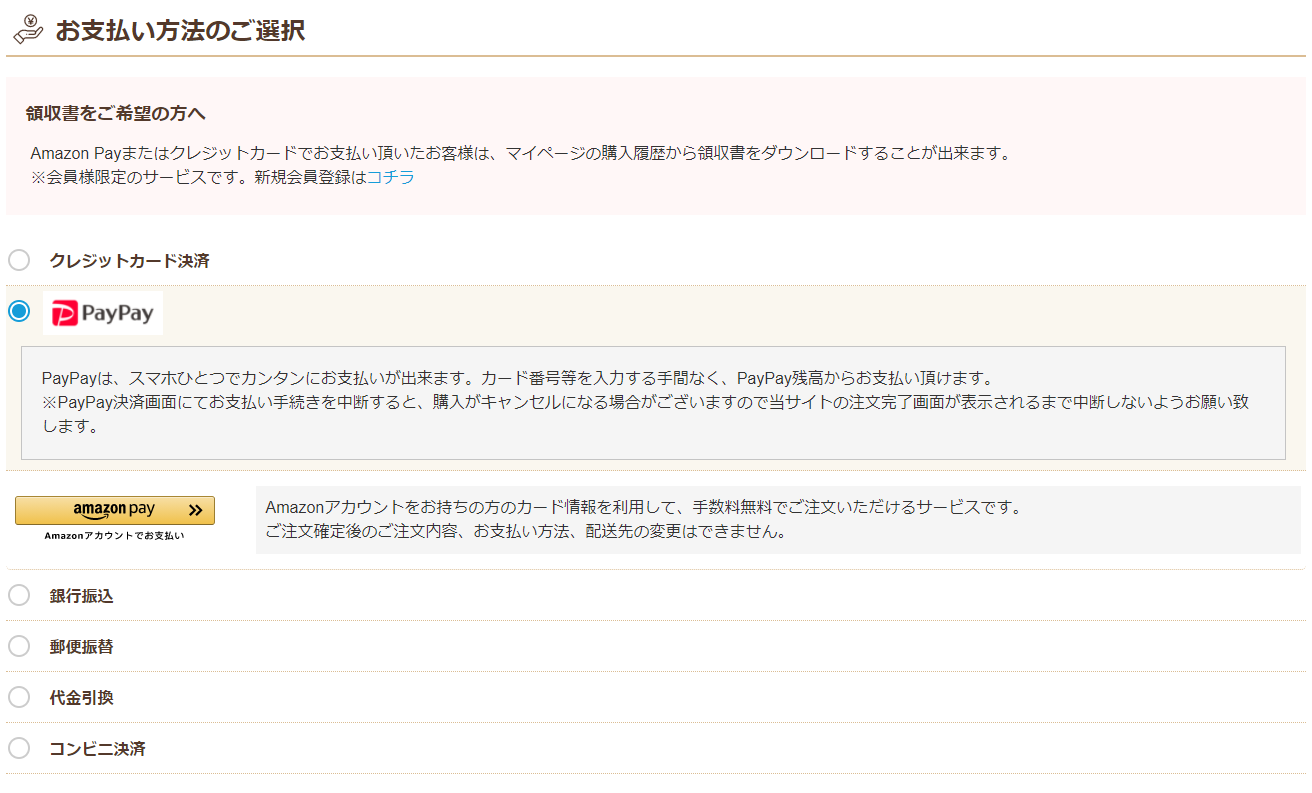This screenshot has height=793, width=1312.
Task: Click the PayPay description text box
Action: coord(653,403)
